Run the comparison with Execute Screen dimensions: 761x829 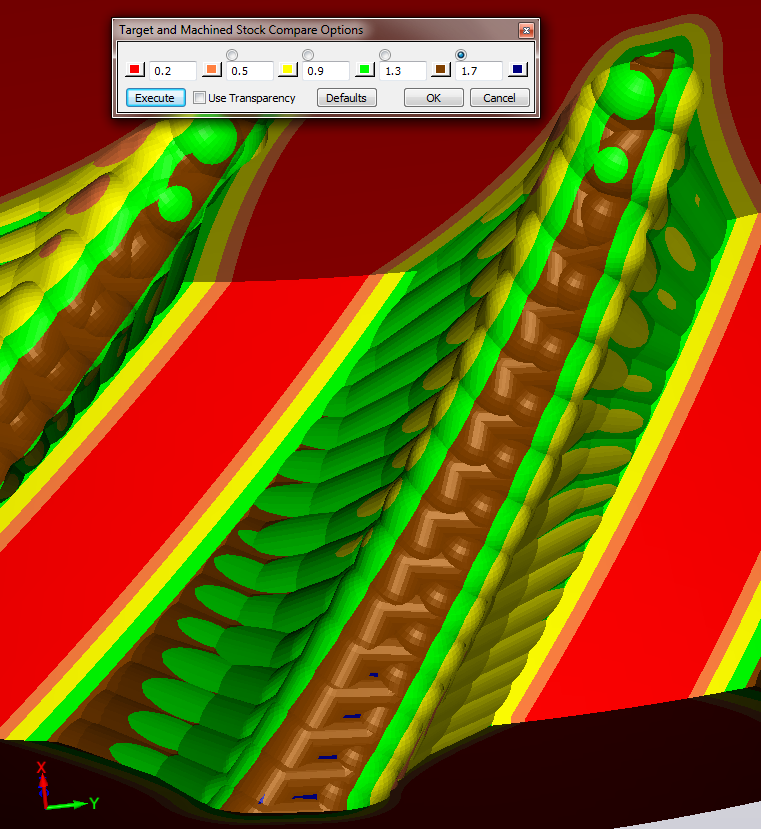[x=155, y=98]
